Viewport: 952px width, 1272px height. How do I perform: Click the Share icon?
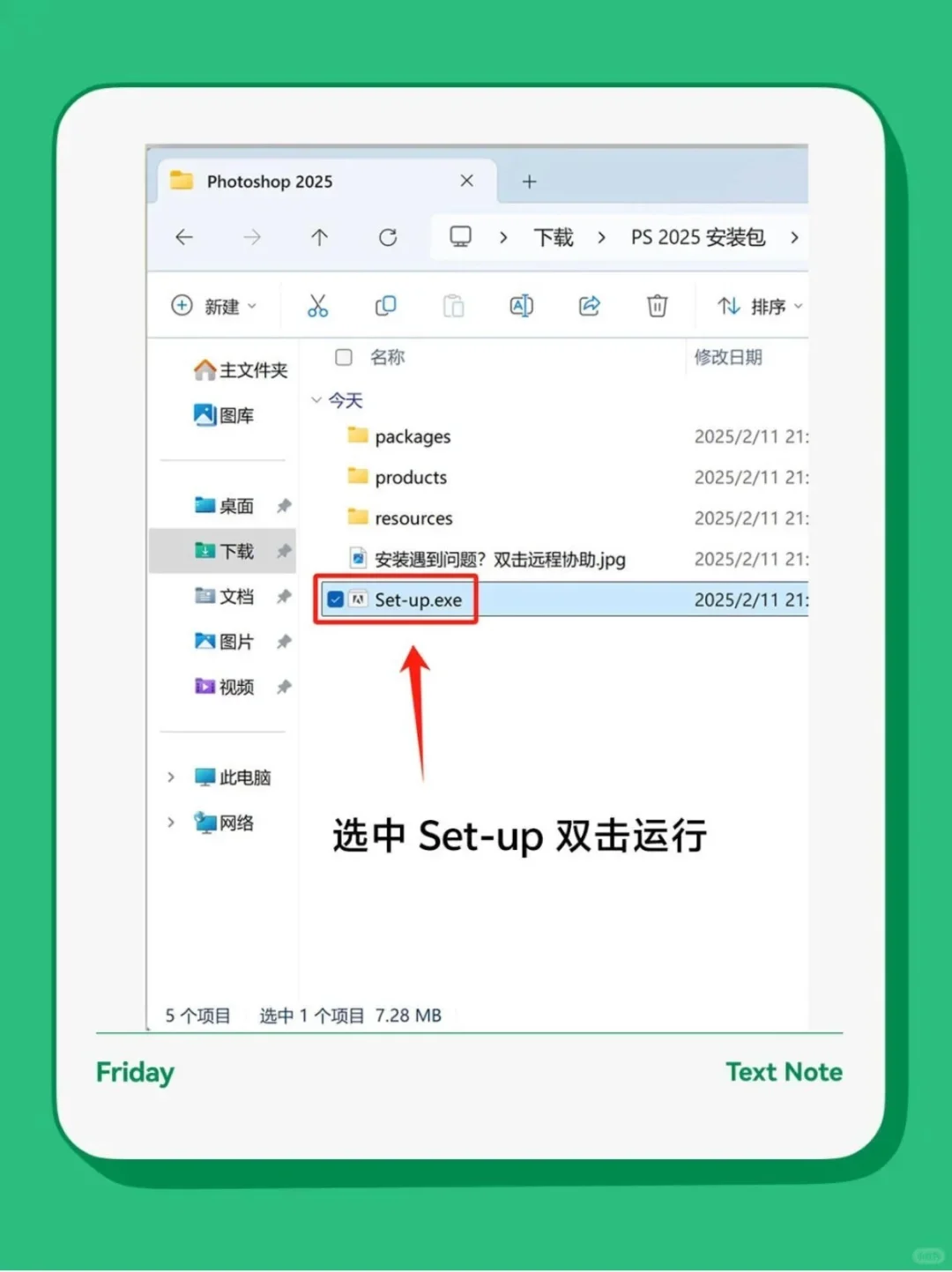coord(589,306)
